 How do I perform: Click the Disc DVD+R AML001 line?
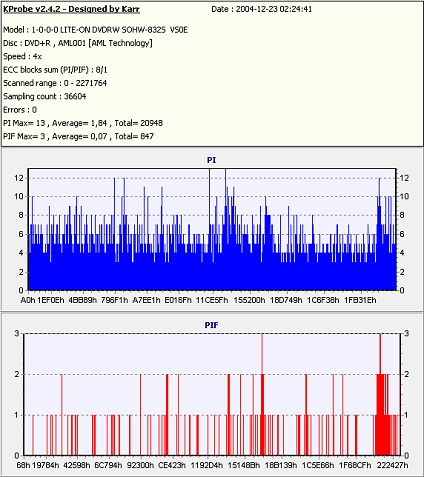pyautogui.click(x=78, y=43)
